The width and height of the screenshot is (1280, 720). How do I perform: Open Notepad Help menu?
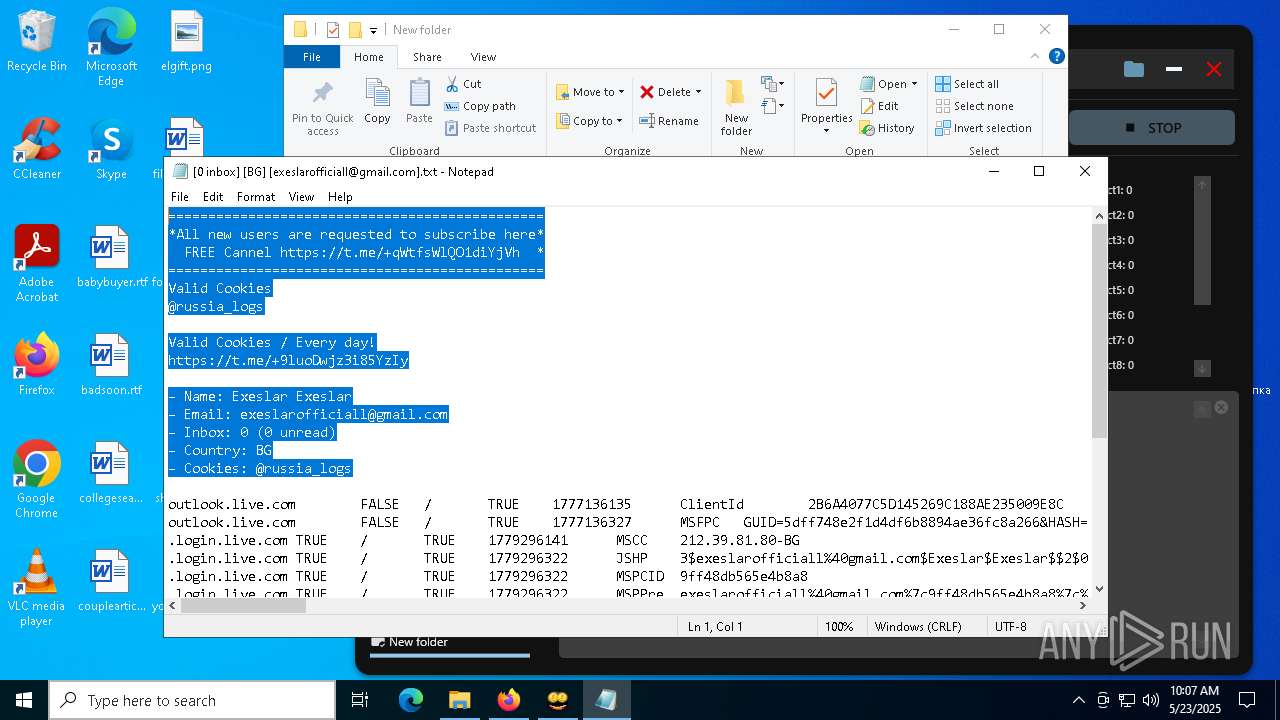click(x=340, y=197)
